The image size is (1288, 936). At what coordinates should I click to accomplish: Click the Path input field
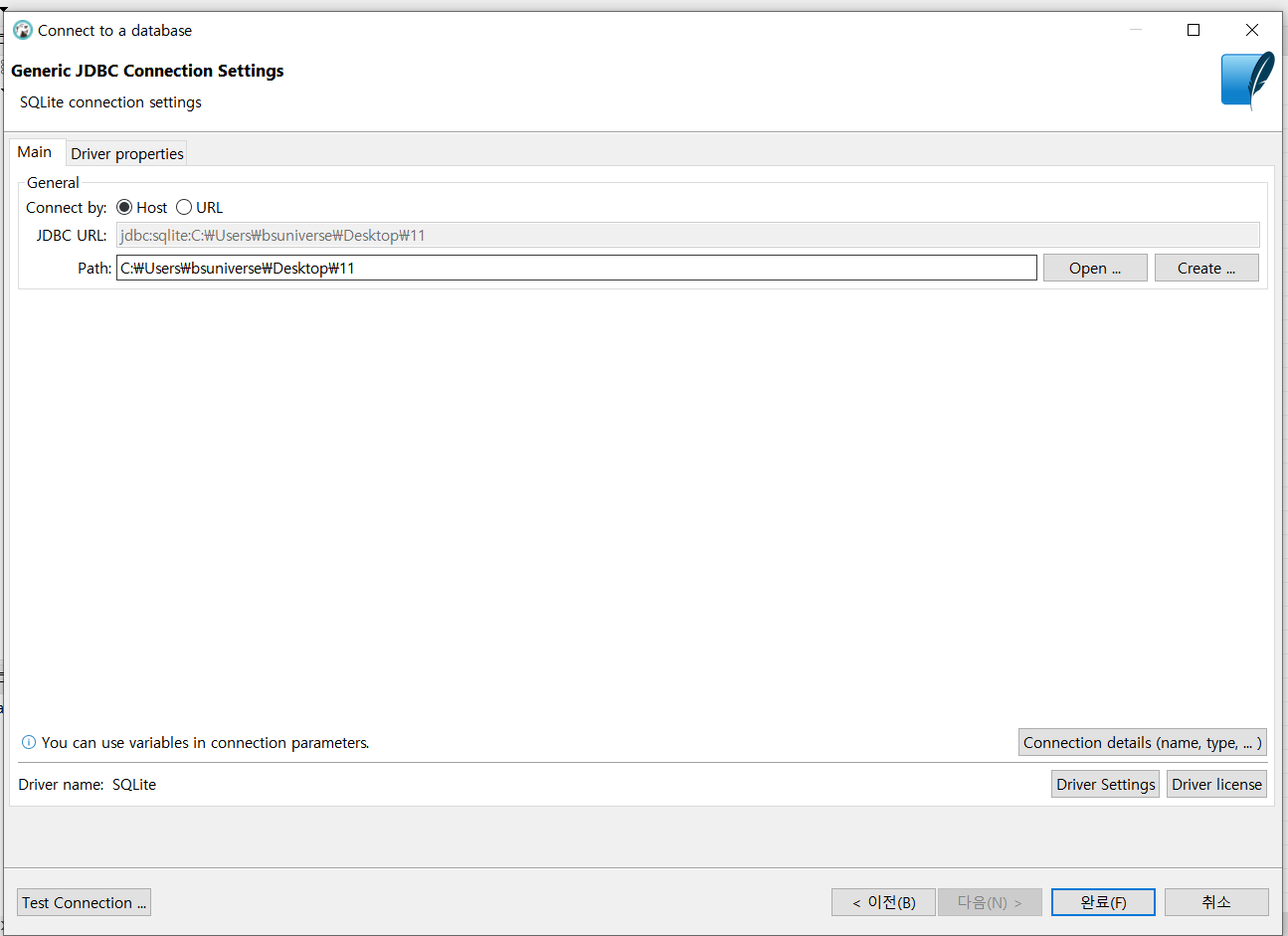(577, 268)
